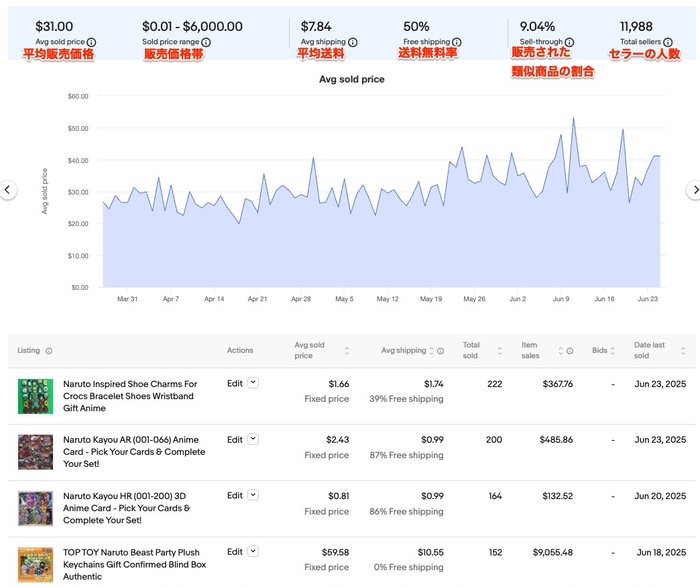Sort table by Date last sold
Viewport: 700px width, 587px height.
(x=683, y=351)
